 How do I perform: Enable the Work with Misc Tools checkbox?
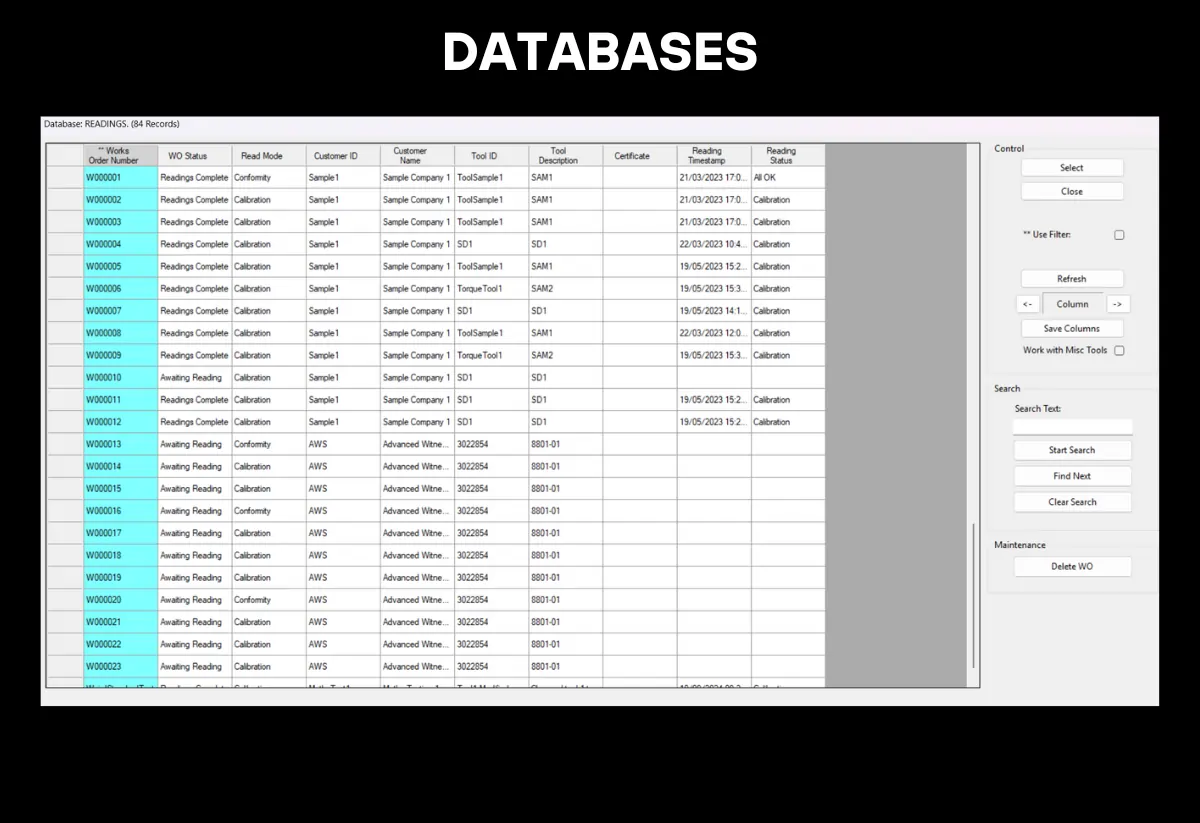(x=1117, y=350)
